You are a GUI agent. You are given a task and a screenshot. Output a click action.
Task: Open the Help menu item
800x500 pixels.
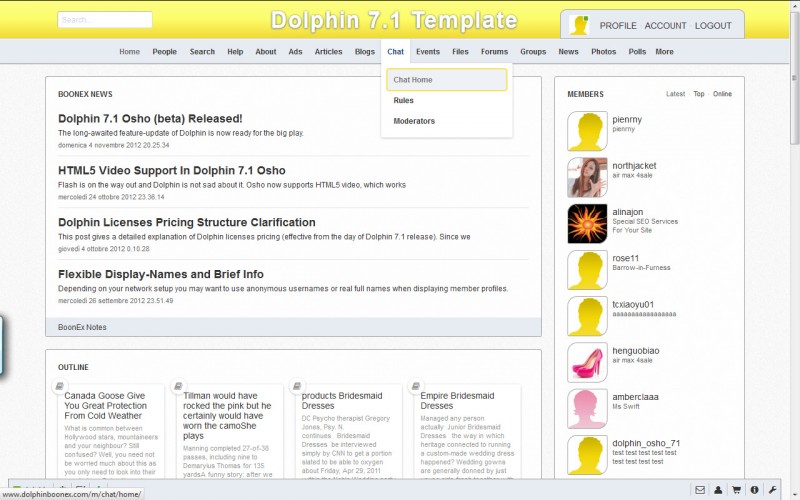(235, 52)
